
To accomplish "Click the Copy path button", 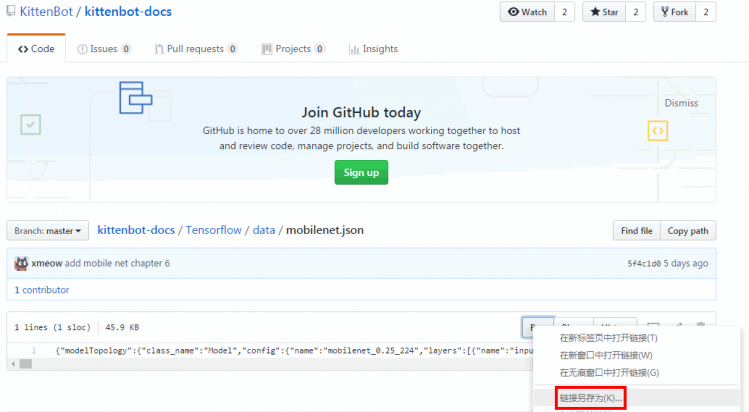I will click(688, 231).
